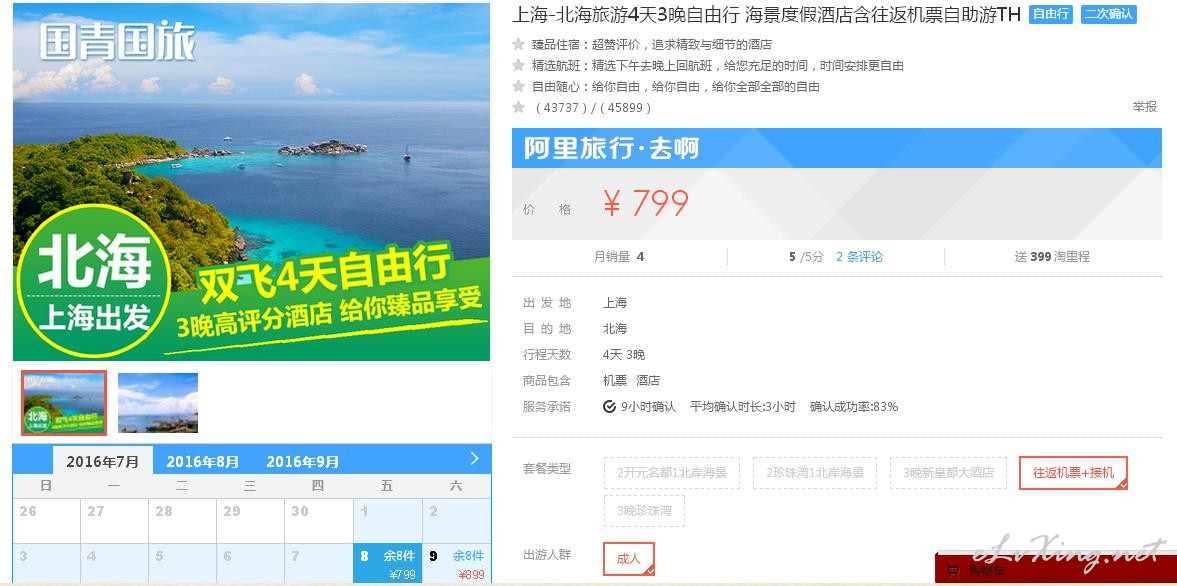Click the 举报 report link

[x=1145, y=107]
